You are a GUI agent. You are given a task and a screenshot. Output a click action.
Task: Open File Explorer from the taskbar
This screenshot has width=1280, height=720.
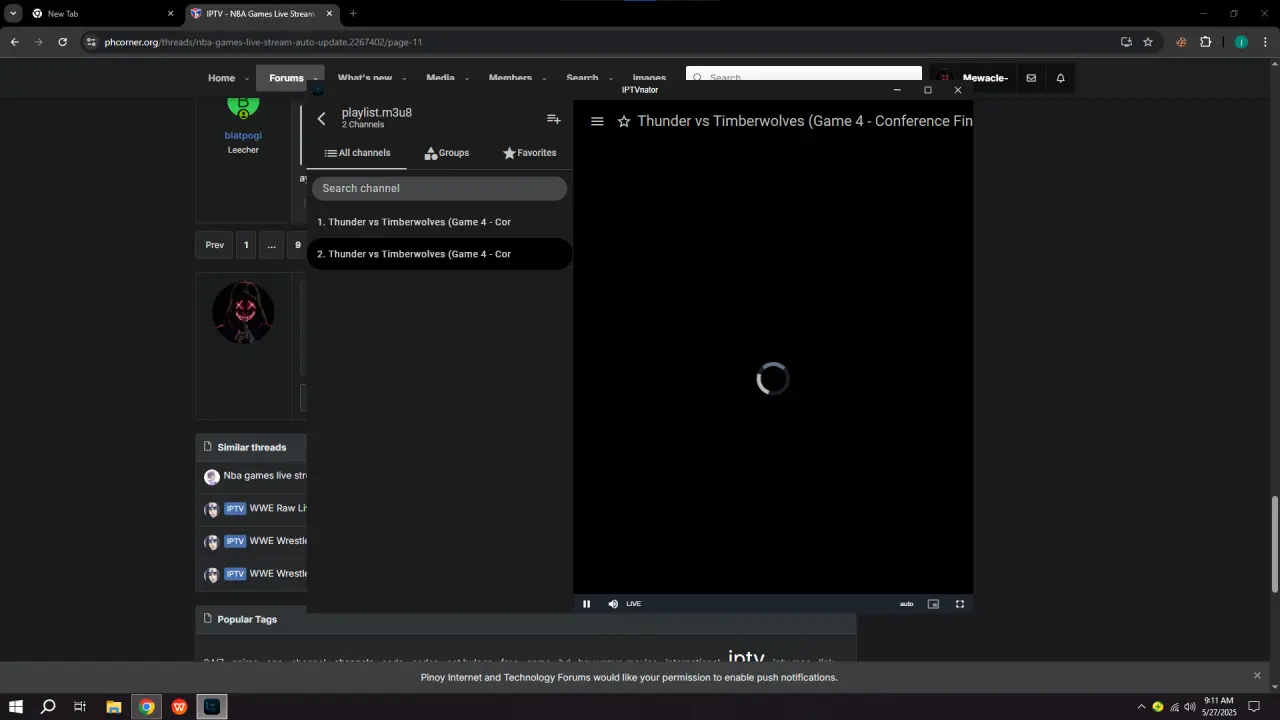coord(113,707)
